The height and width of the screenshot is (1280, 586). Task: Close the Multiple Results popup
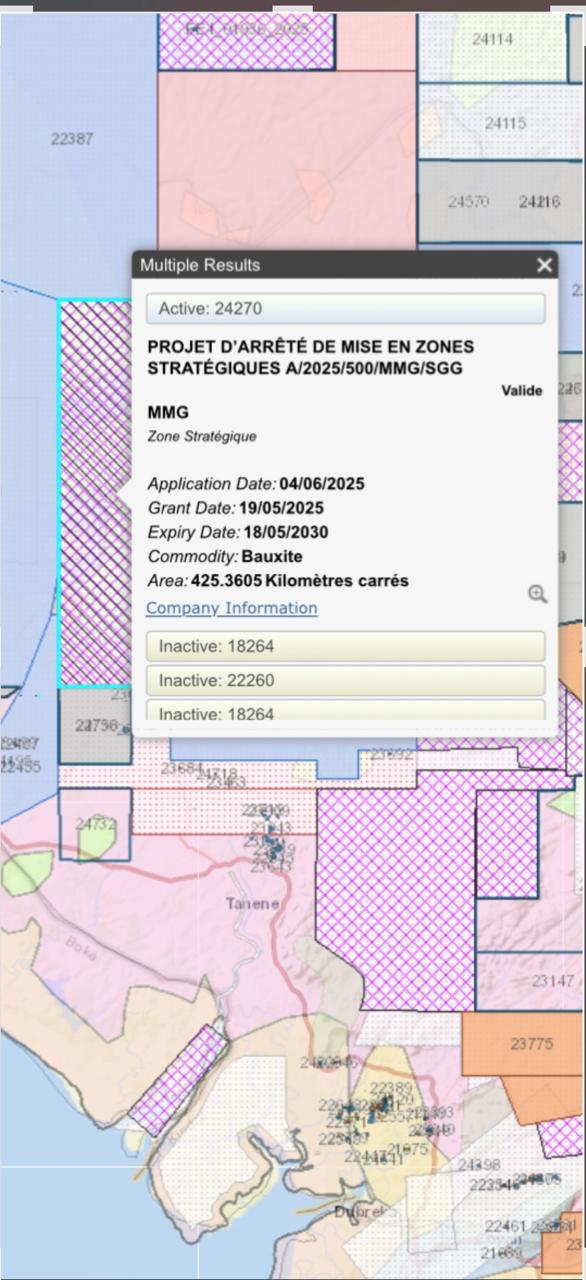[x=544, y=265]
